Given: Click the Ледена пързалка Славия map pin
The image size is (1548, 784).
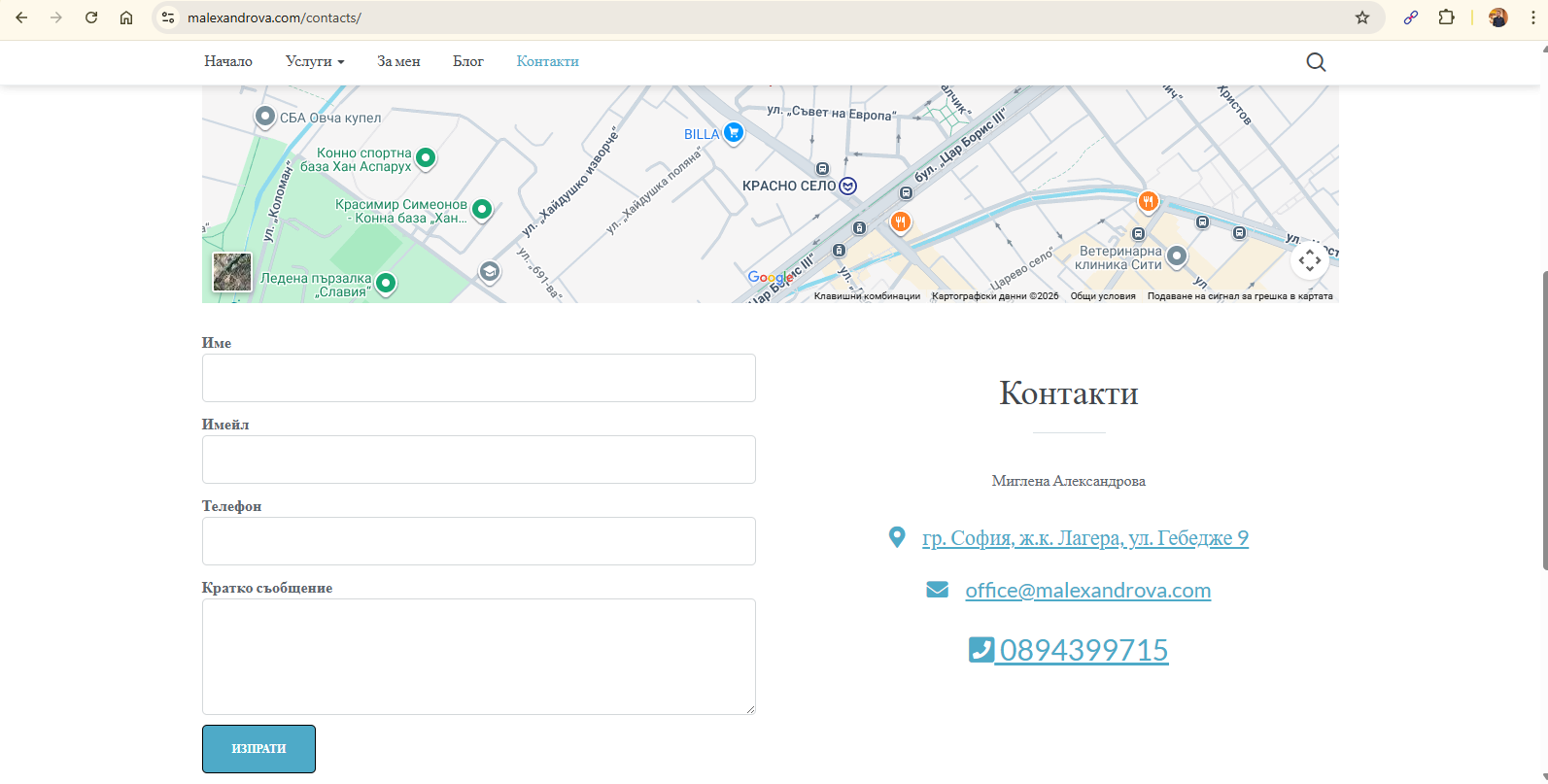Looking at the screenshot, I should tap(386, 283).
